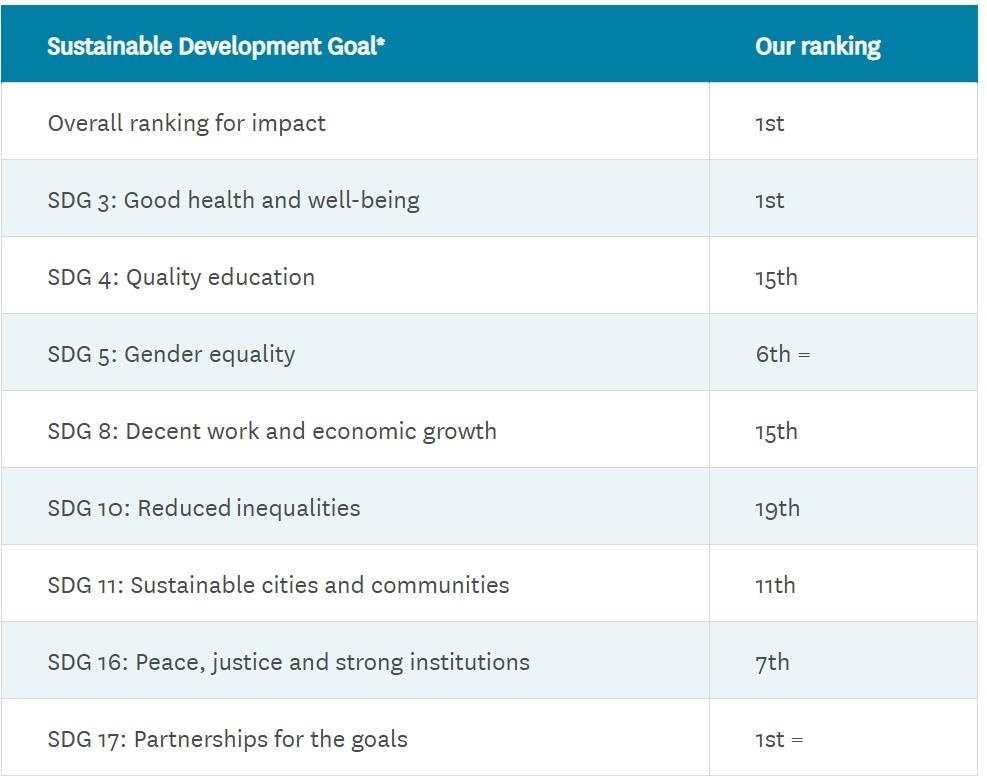Click the 1st = ranking for SDG 17
987x783 pixels.
click(x=779, y=740)
